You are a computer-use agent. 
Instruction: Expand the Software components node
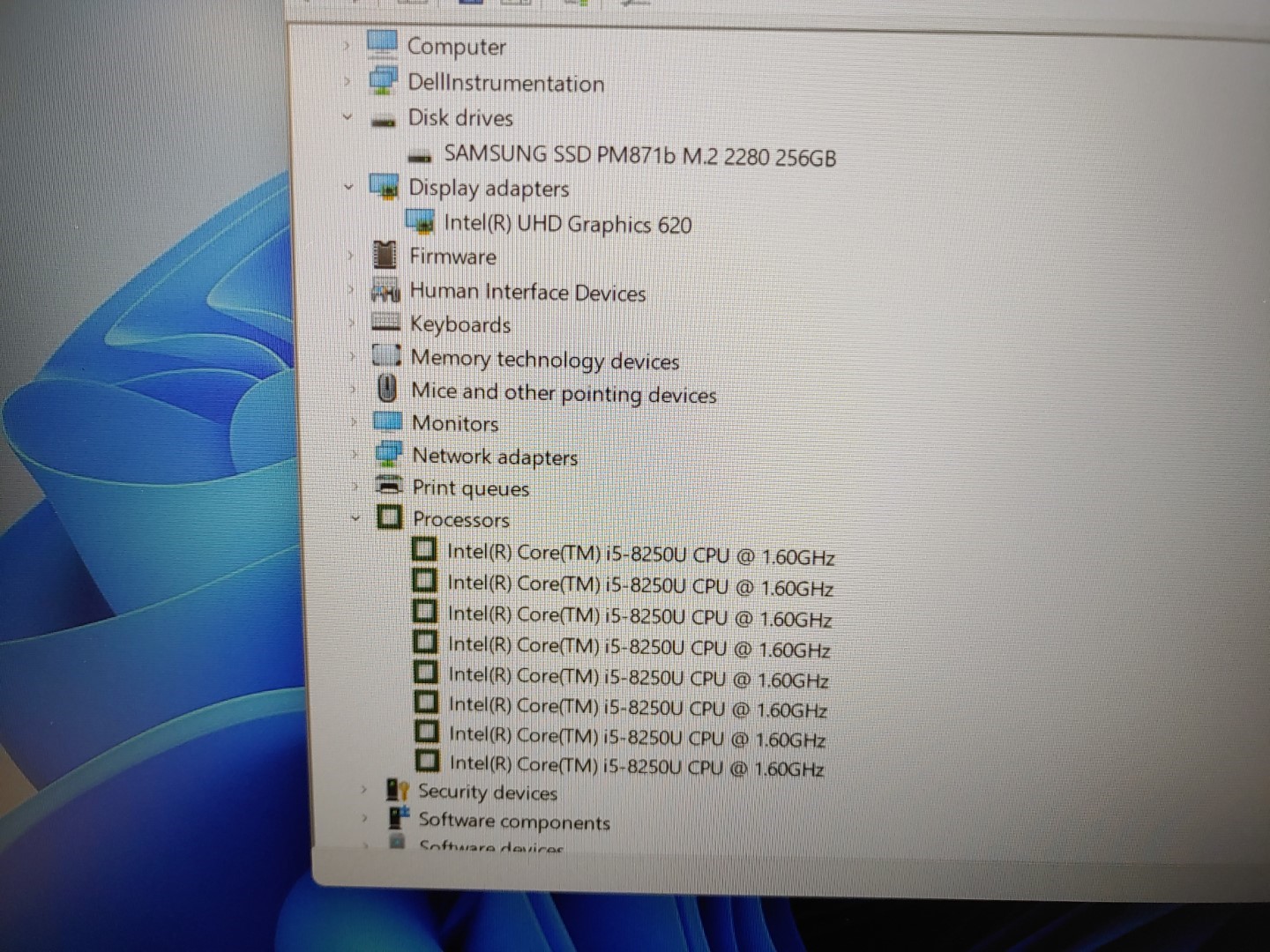coord(364,819)
